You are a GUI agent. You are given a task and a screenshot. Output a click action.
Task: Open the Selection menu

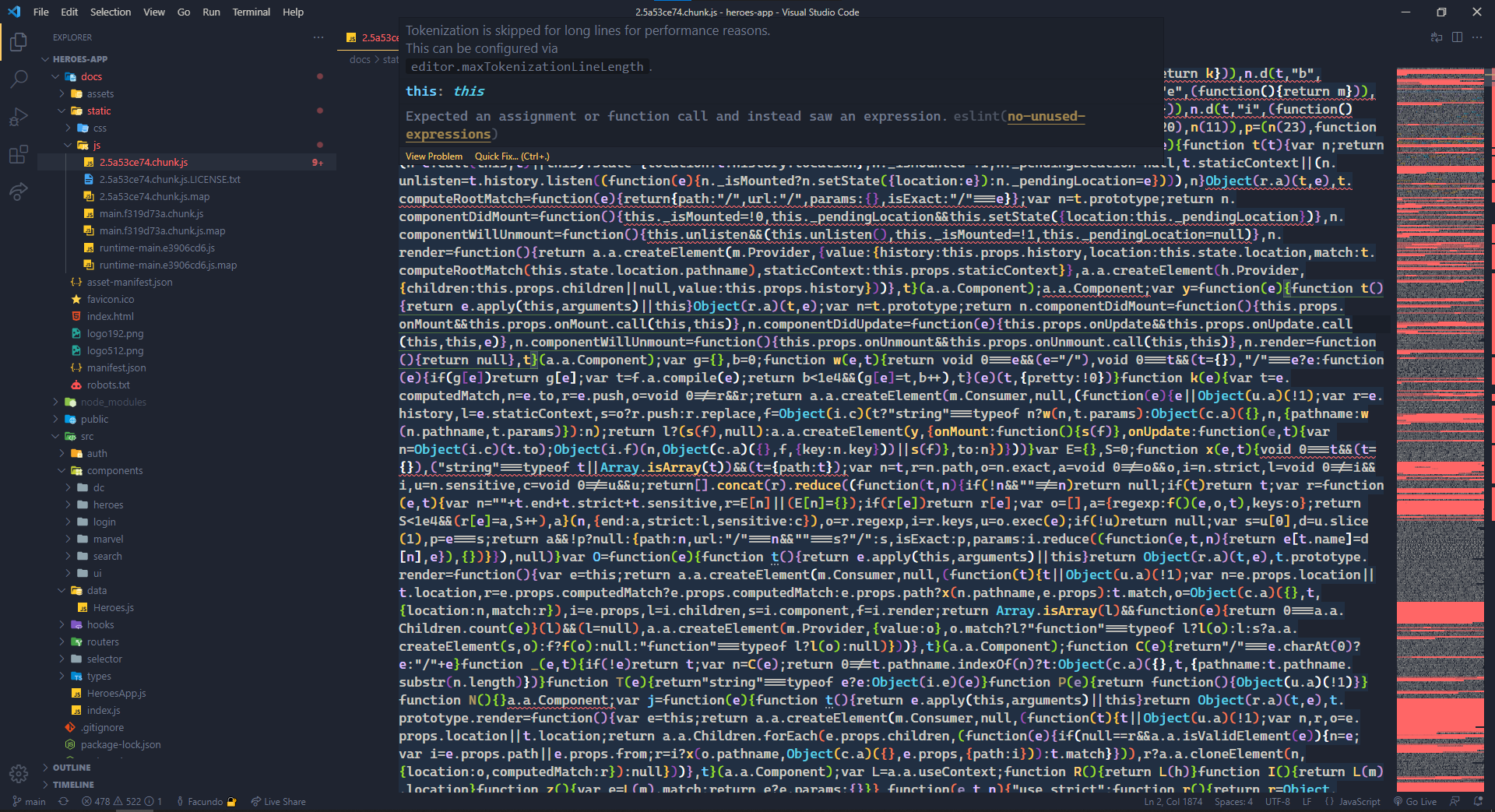(x=111, y=12)
